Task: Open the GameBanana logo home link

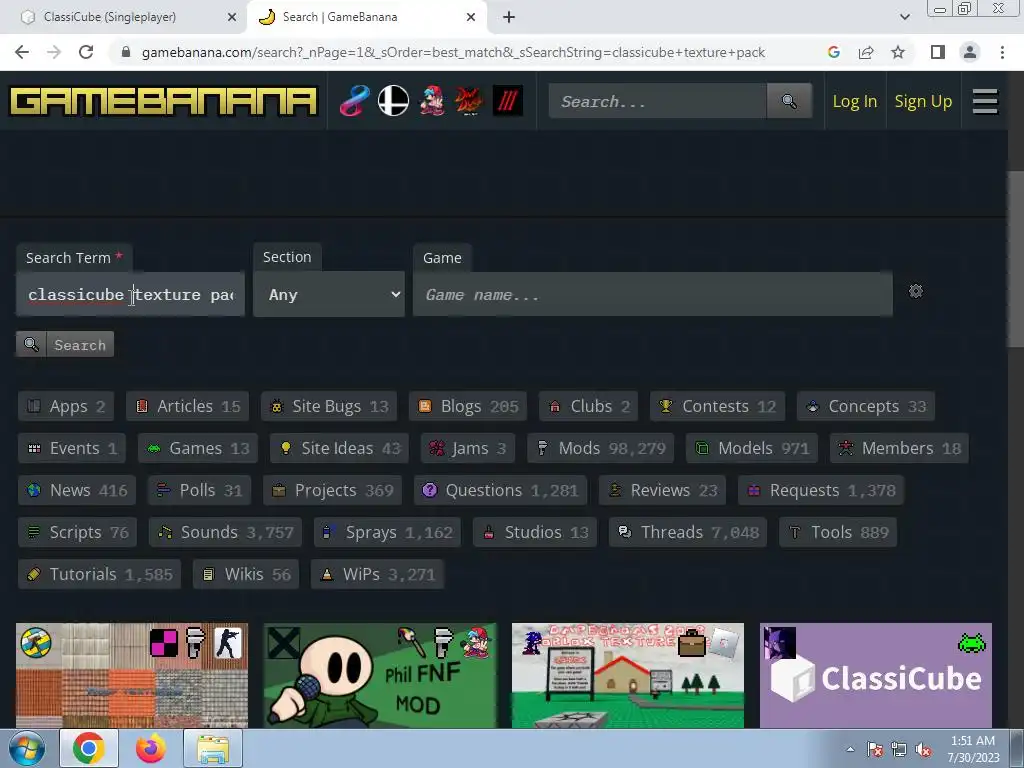Action: click(x=163, y=101)
